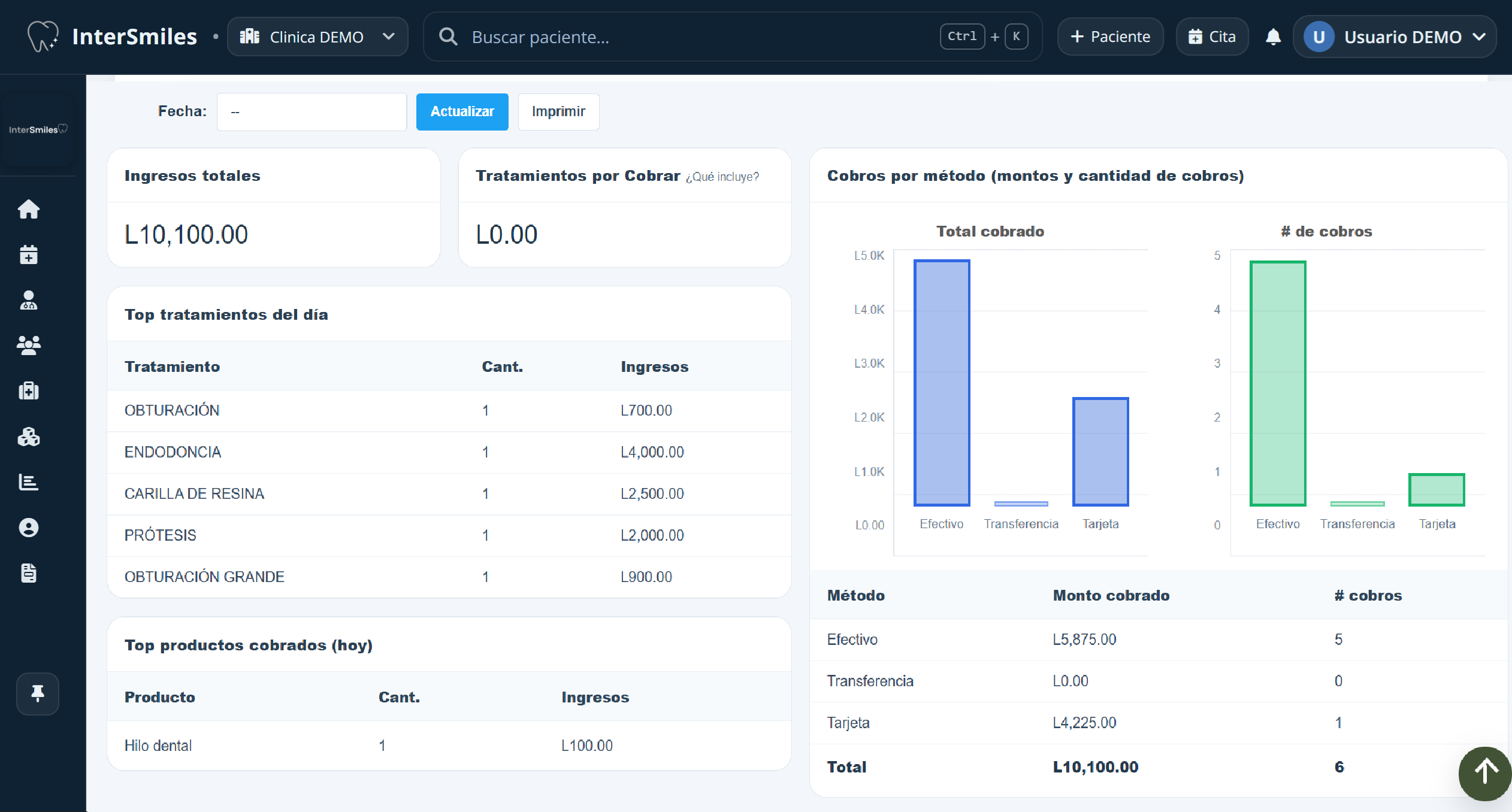Click the L2,500.00 Ingresos cell
Screen dimensions: 1512x812
(652, 493)
